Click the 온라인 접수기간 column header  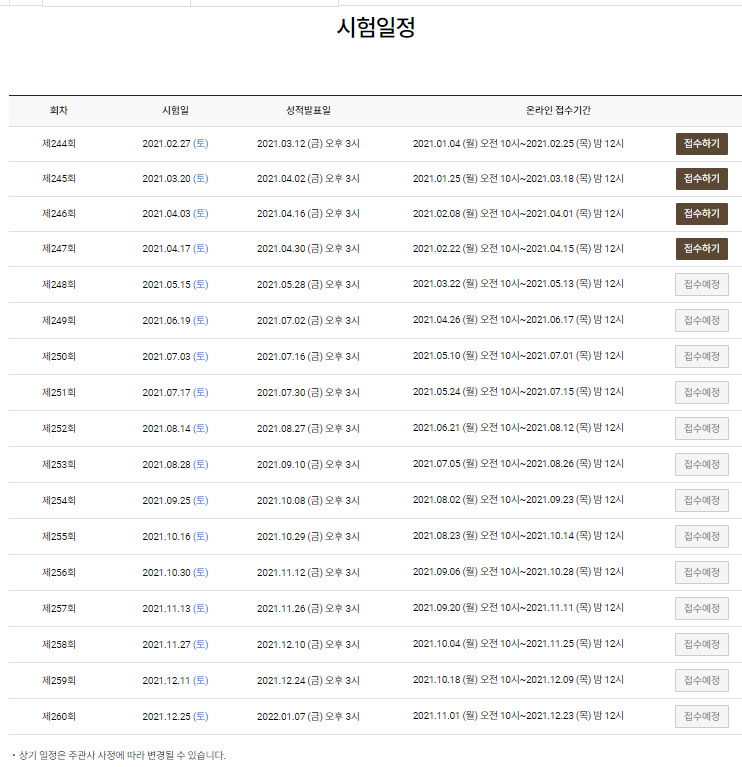coord(558,111)
